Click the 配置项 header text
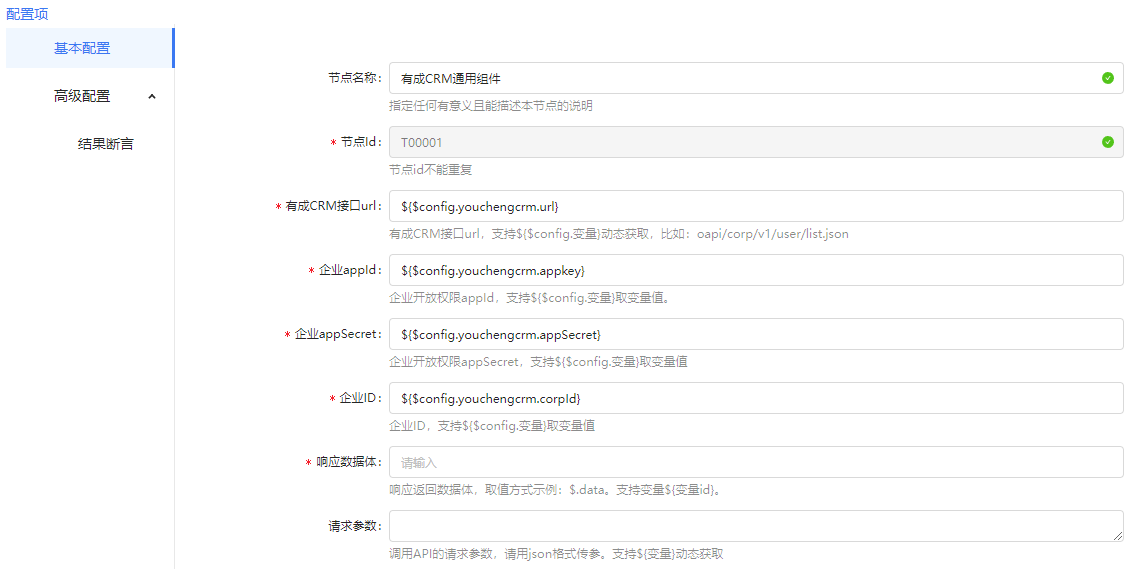The height and width of the screenshot is (569, 1139). (27, 14)
